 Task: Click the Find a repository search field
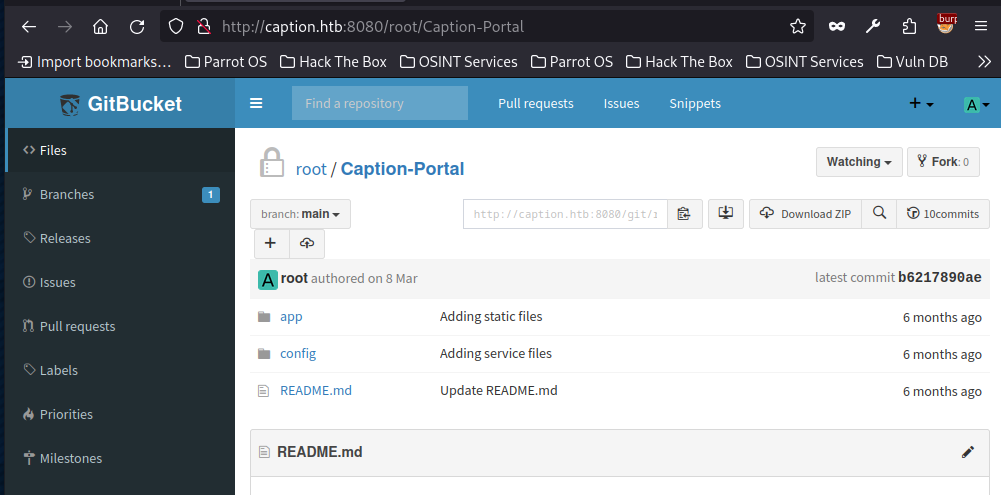(379, 104)
